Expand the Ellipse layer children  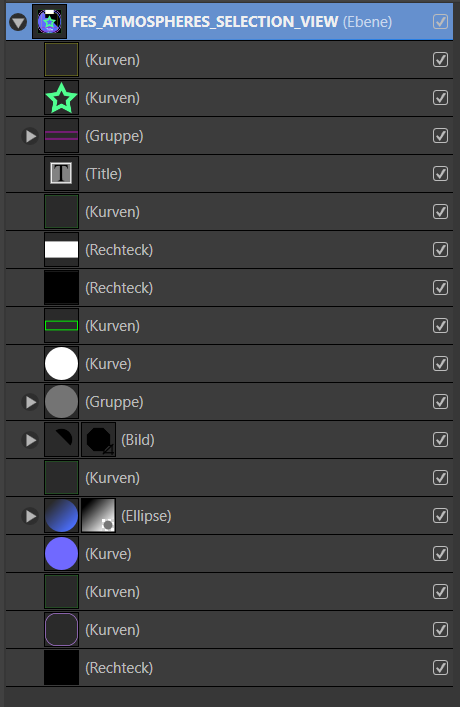(x=30, y=516)
